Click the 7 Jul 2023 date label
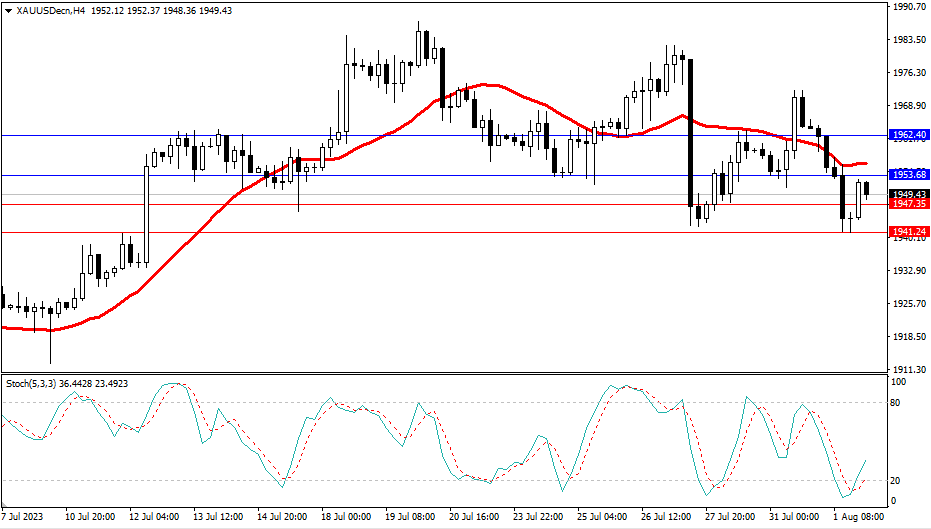 25,518
